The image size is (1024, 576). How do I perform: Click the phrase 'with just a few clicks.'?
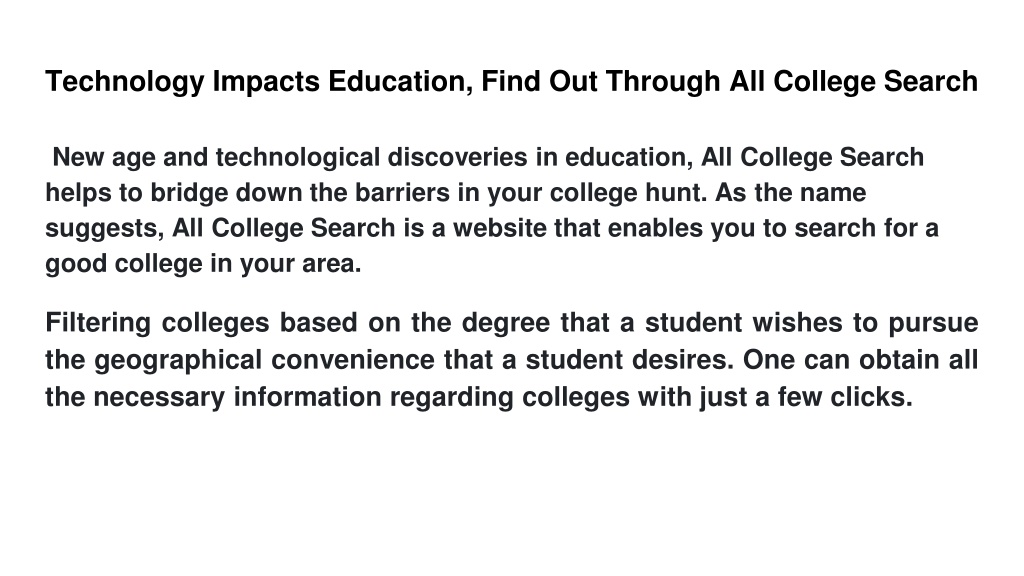775,397
